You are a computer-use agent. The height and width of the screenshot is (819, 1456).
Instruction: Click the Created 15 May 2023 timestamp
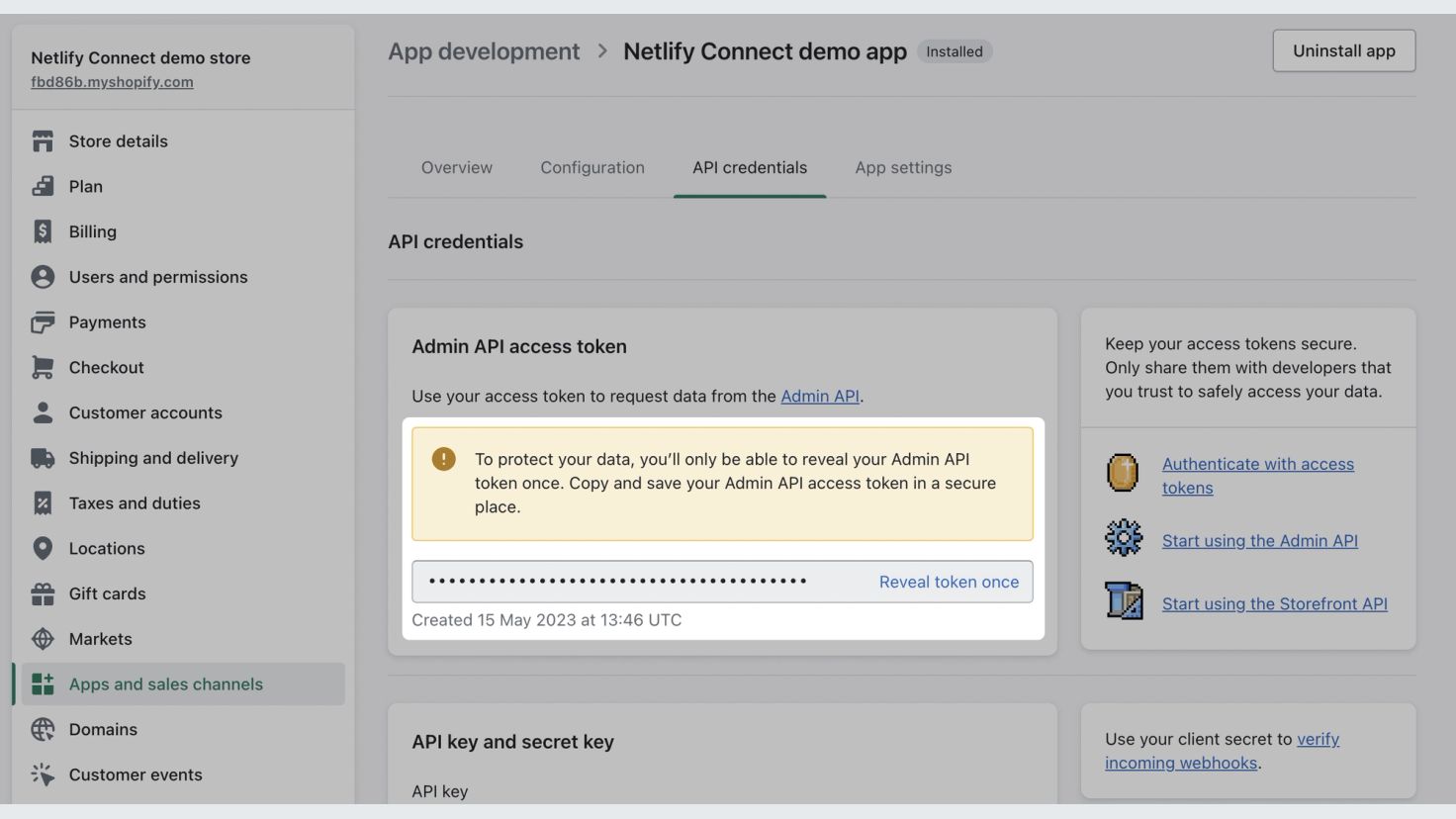(x=547, y=620)
